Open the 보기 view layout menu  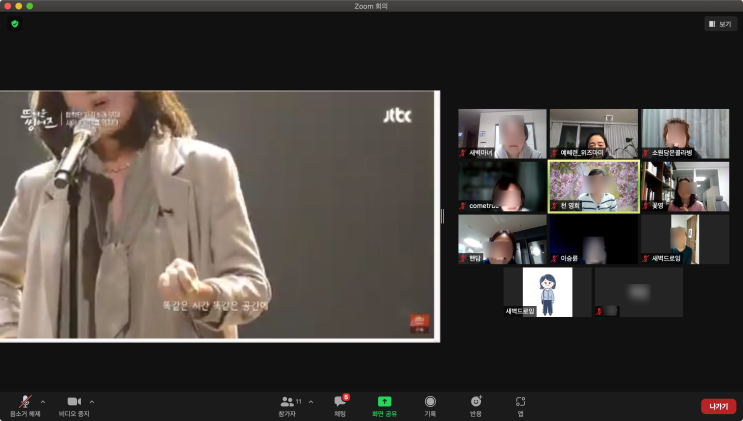click(x=720, y=24)
